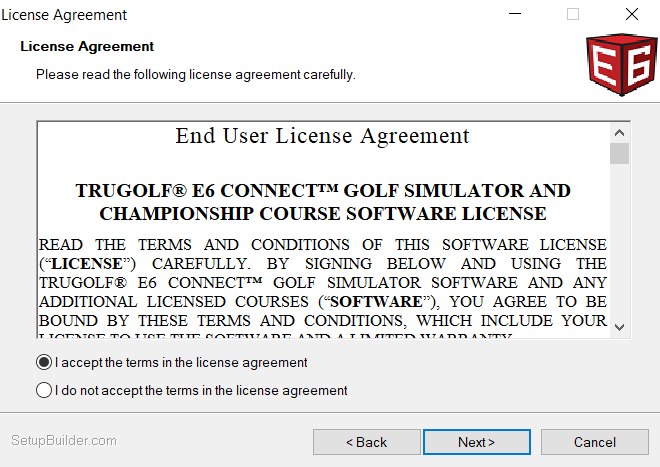Click the license scrollbar thumb

click(619, 153)
